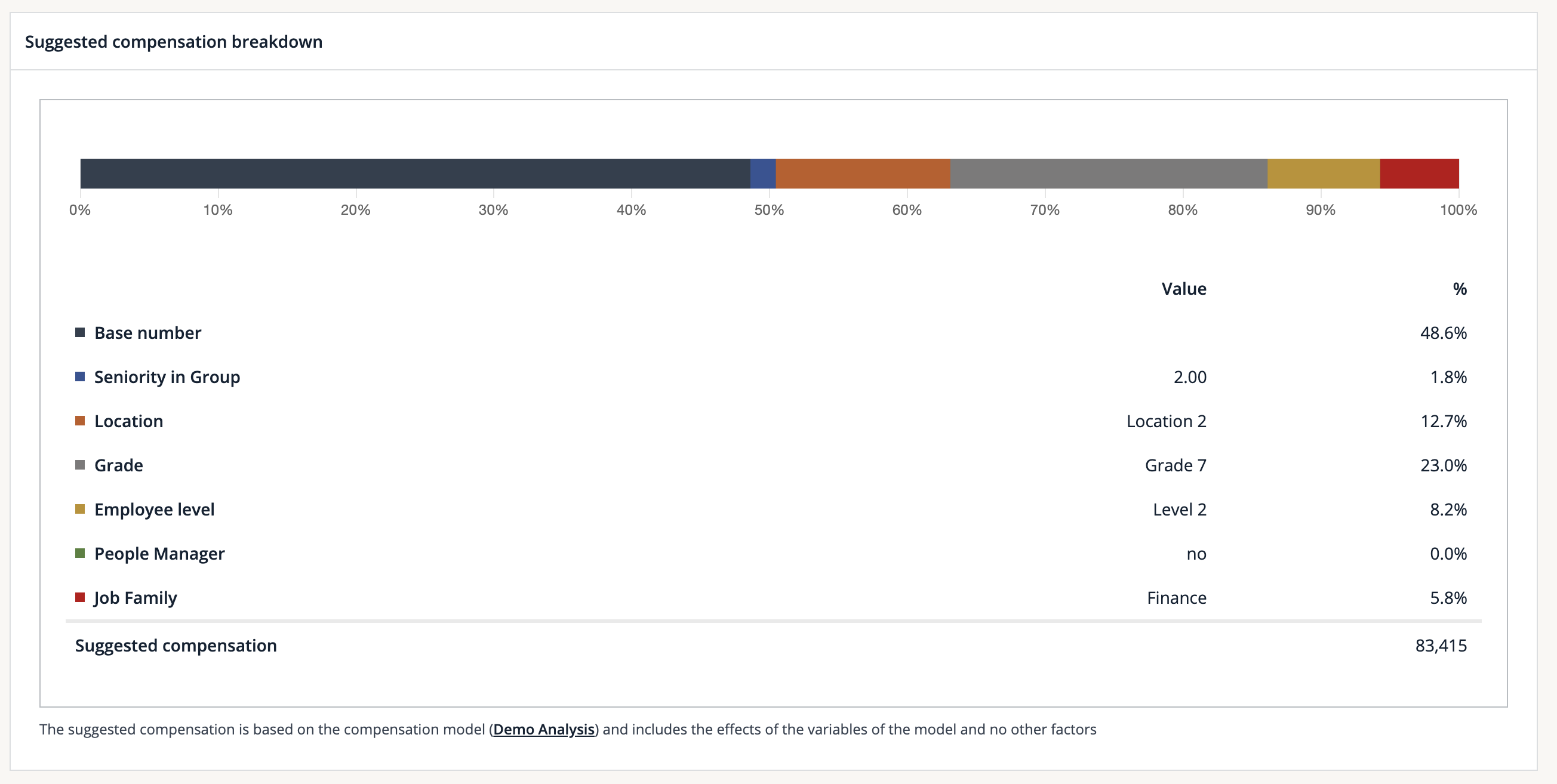Select the gold Employee level bar segment
The width and height of the screenshot is (1557, 784).
(1323, 174)
